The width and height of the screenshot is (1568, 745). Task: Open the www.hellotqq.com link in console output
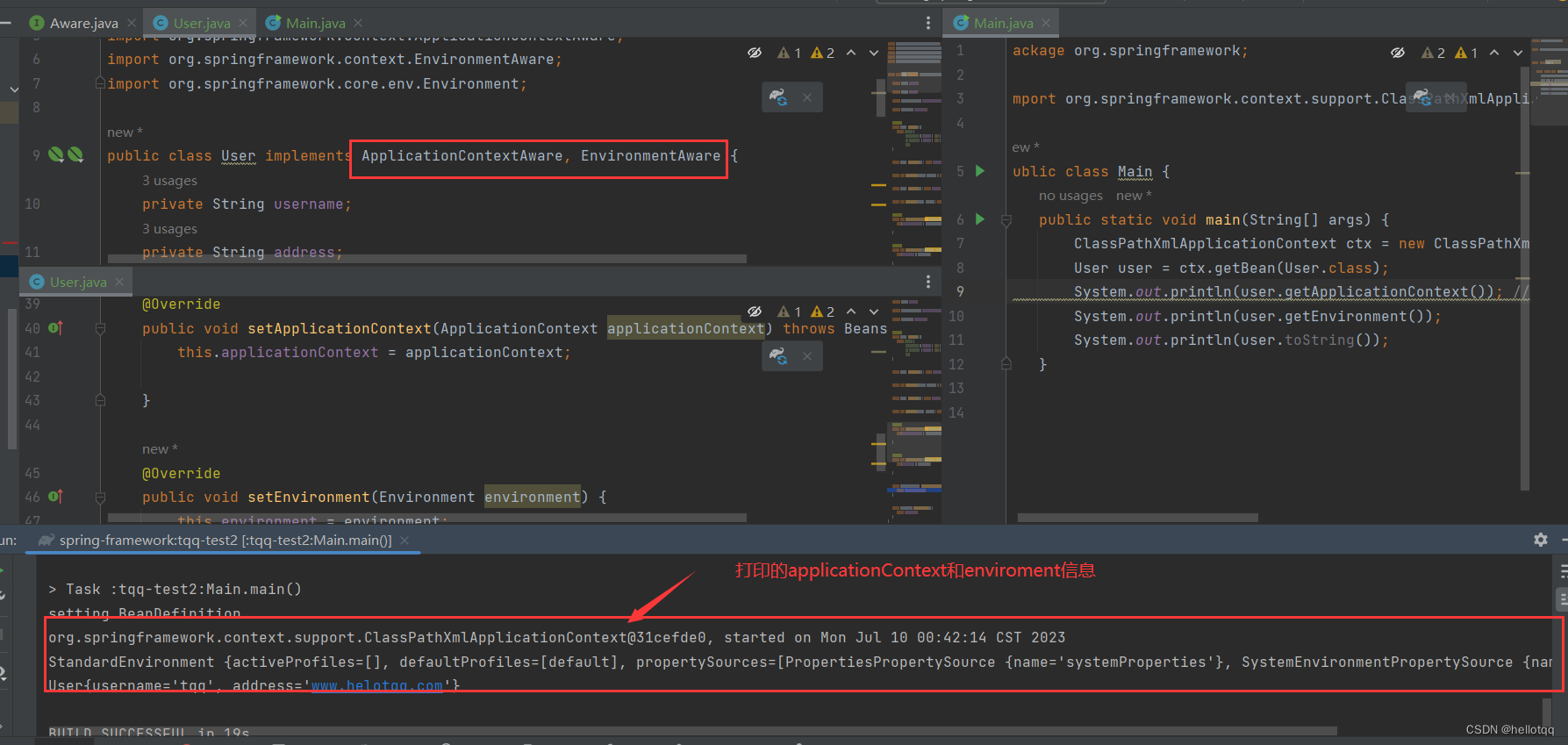click(377, 685)
